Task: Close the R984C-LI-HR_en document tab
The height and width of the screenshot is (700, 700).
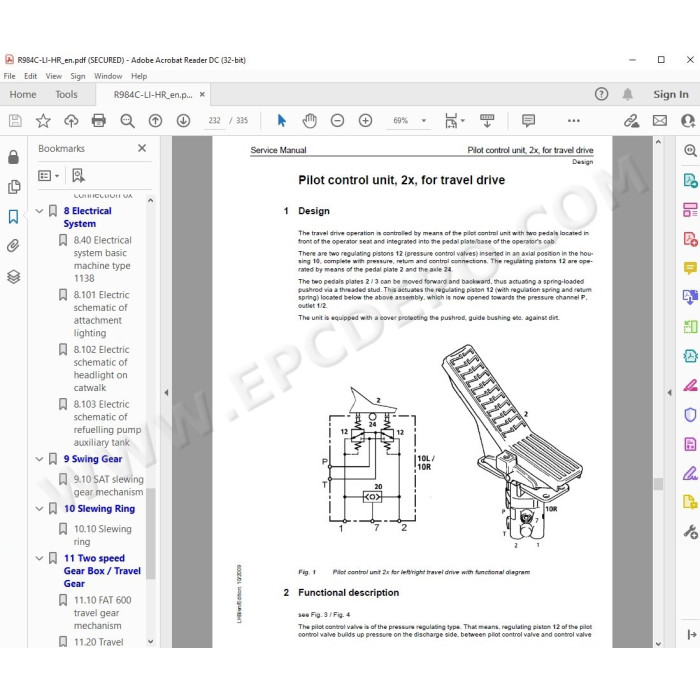Action: click(202, 95)
